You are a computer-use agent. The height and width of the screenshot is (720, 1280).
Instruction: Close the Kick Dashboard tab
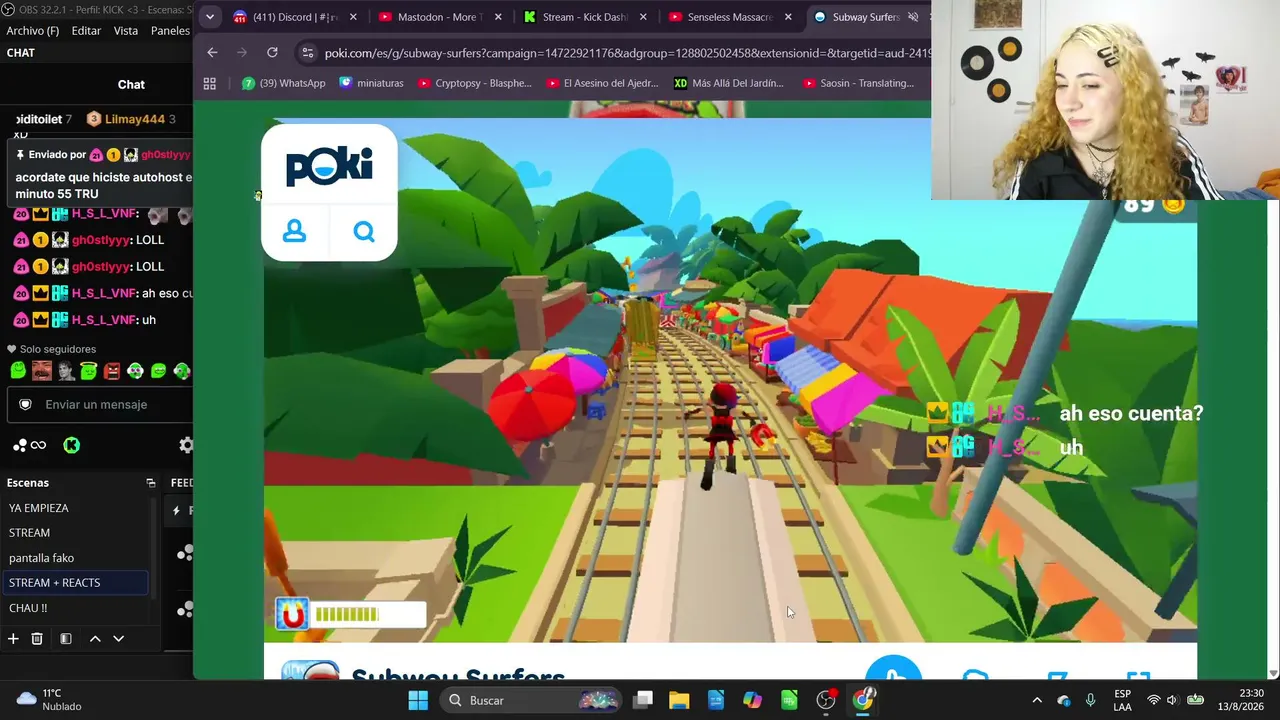pos(643,17)
